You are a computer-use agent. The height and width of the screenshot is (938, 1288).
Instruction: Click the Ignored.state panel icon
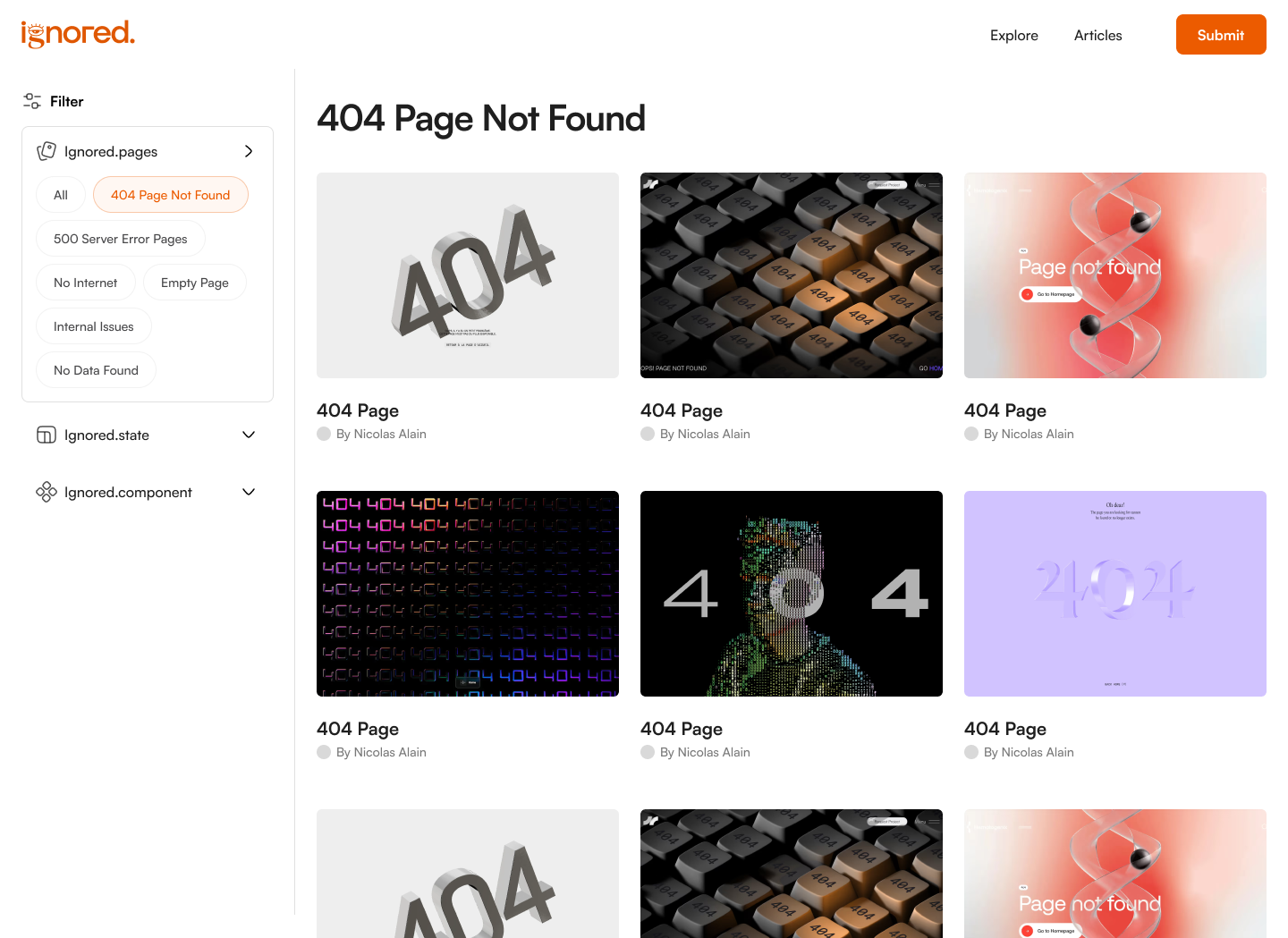47,435
